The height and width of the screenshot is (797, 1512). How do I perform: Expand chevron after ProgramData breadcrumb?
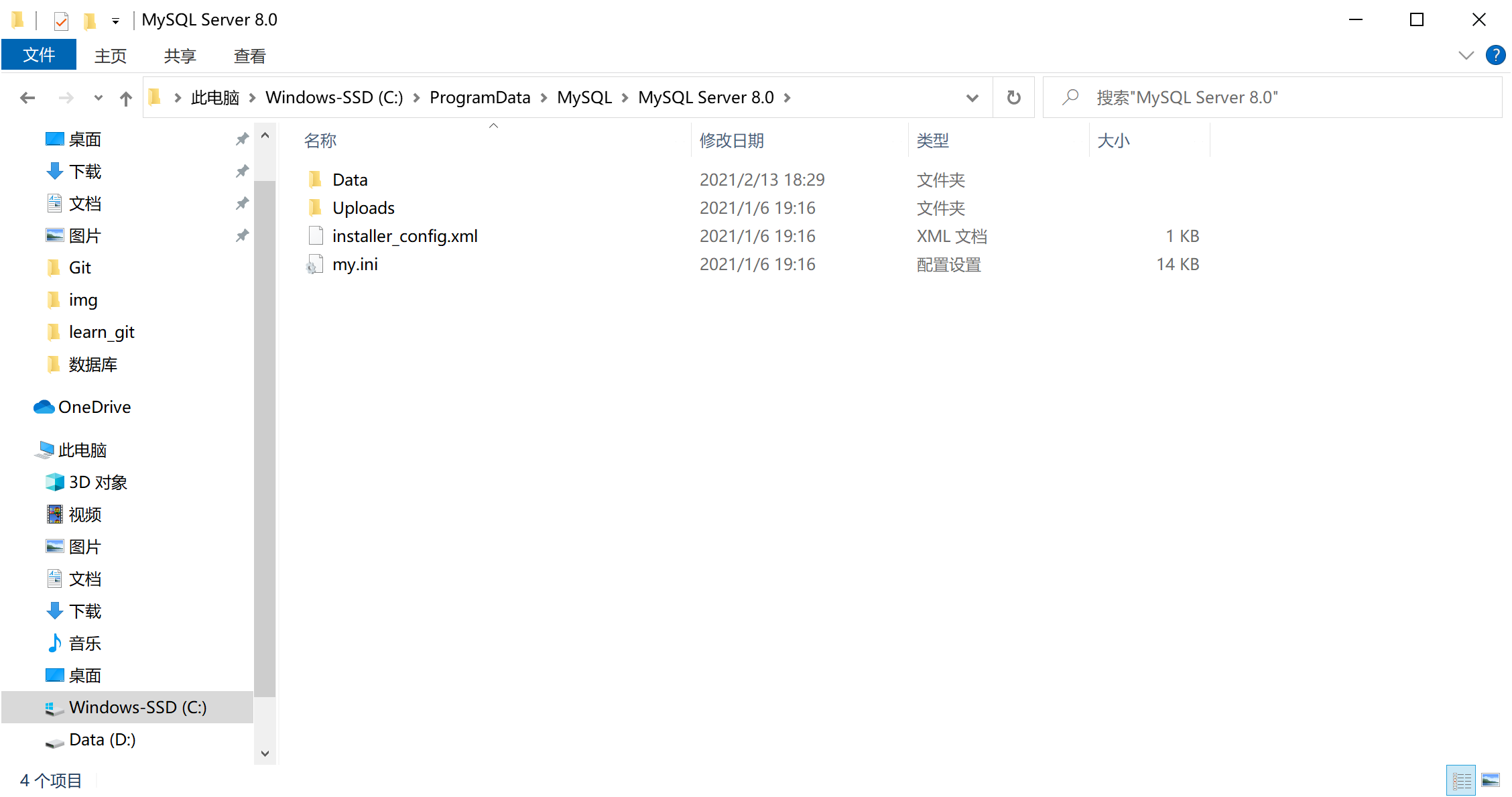tap(544, 98)
